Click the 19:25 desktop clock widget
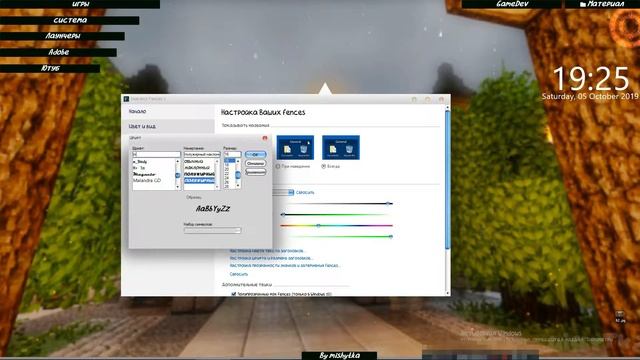 pyautogui.click(x=591, y=79)
